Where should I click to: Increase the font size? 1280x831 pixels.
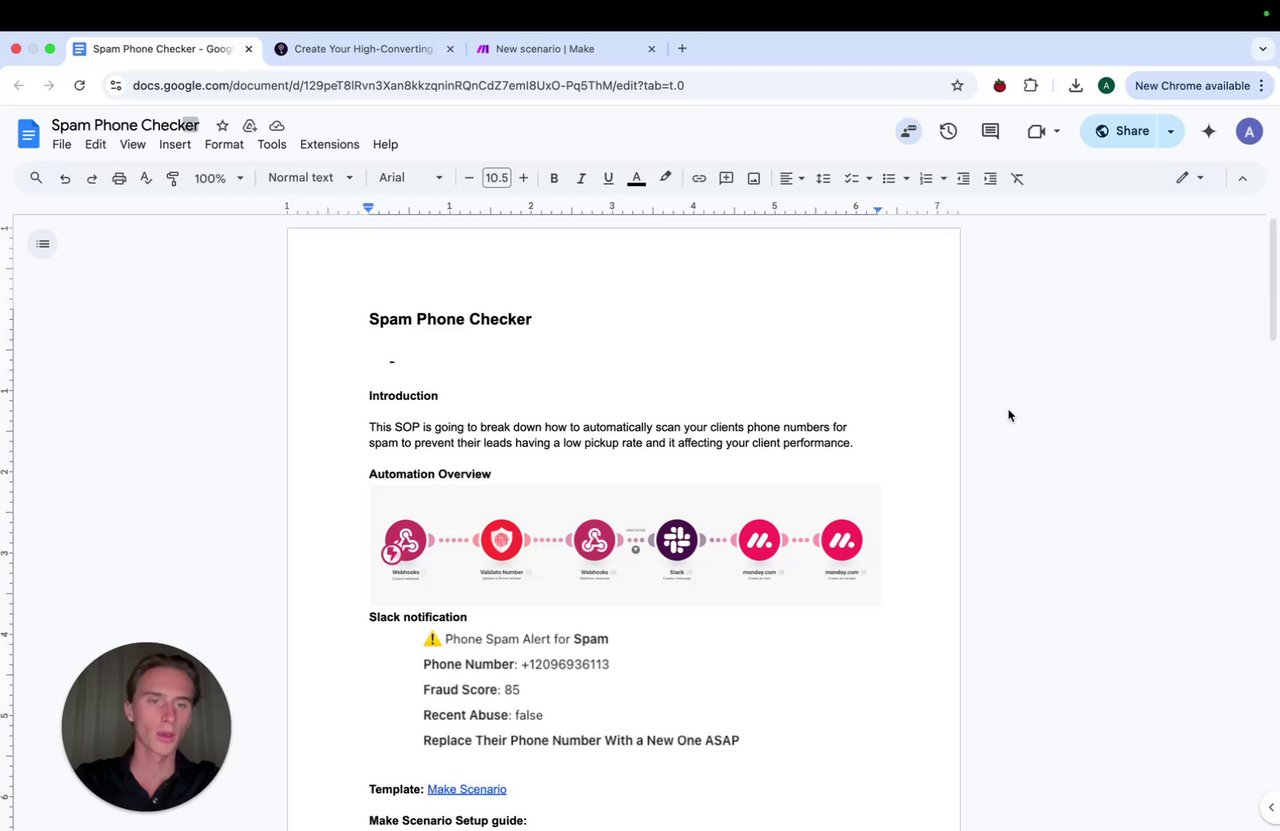click(x=523, y=178)
